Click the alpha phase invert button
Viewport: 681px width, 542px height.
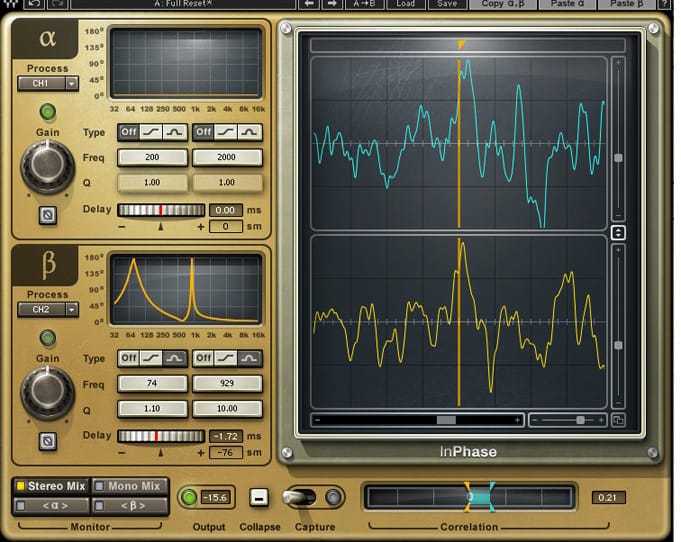pos(47,214)
